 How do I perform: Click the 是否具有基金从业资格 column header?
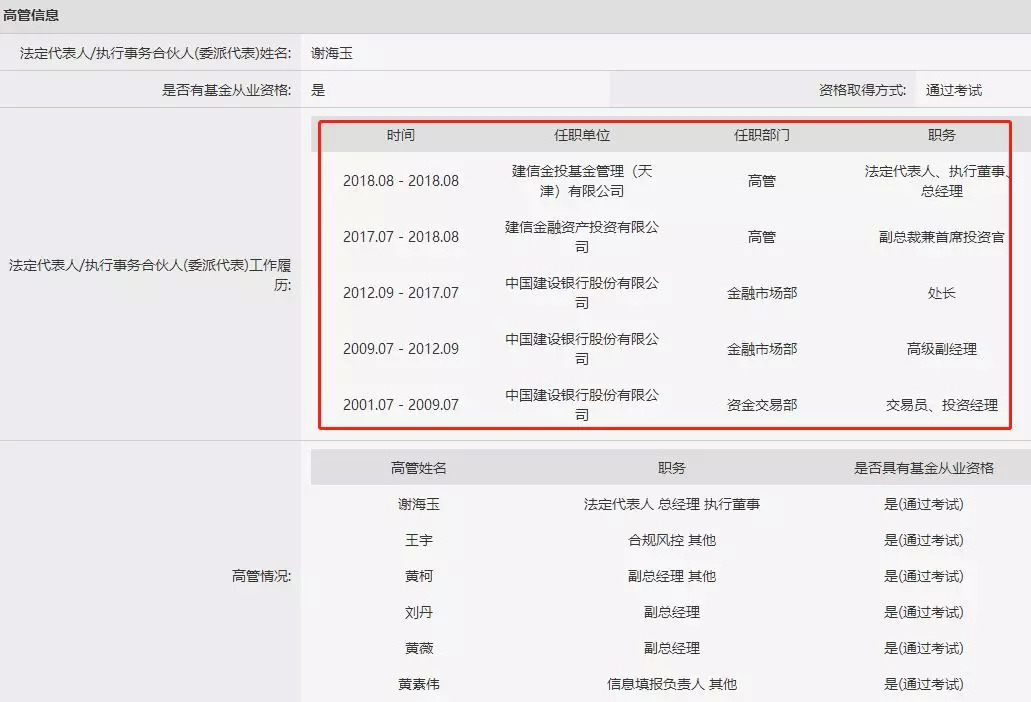(x=923, y=467)
